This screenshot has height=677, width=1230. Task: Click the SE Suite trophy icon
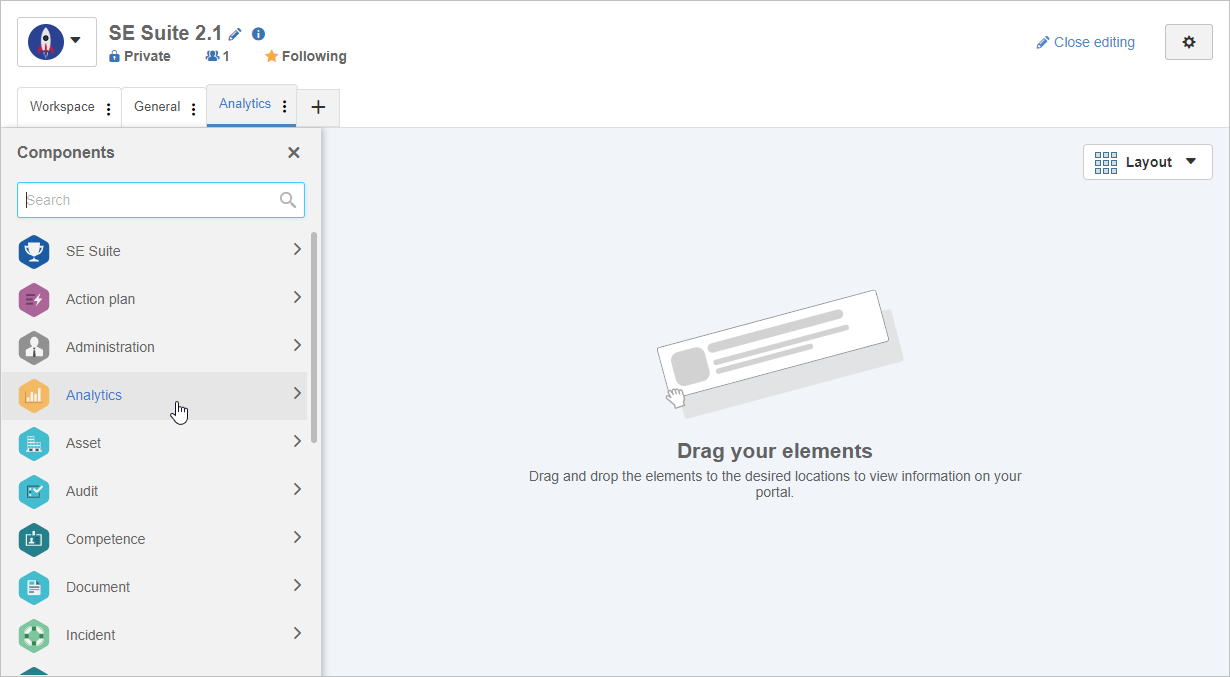click(34, 251)
